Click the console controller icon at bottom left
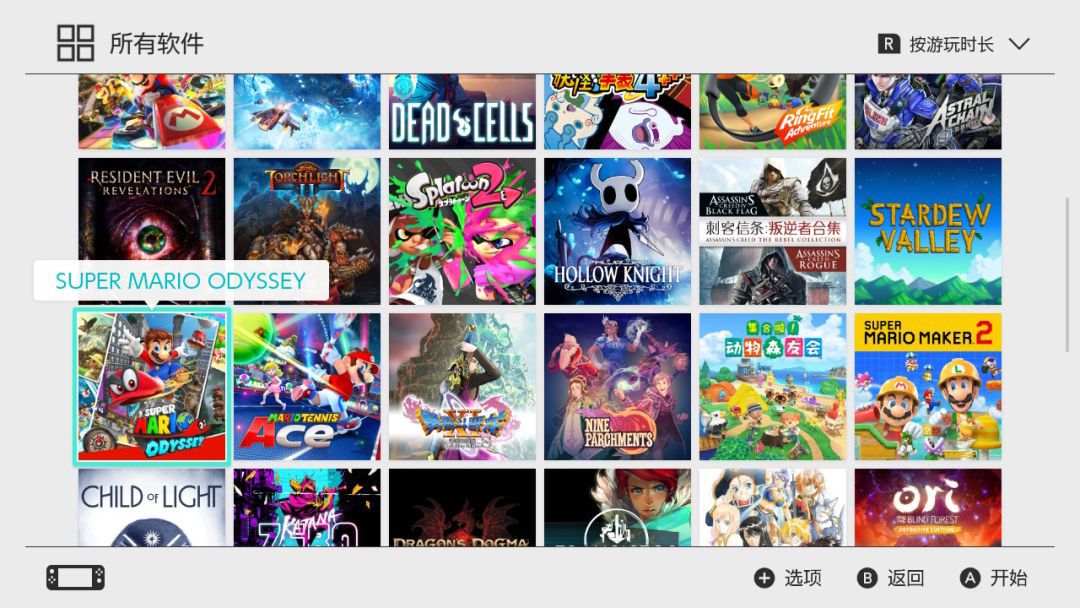Screen dimensions: 1080x608 (x=76, y=578)
